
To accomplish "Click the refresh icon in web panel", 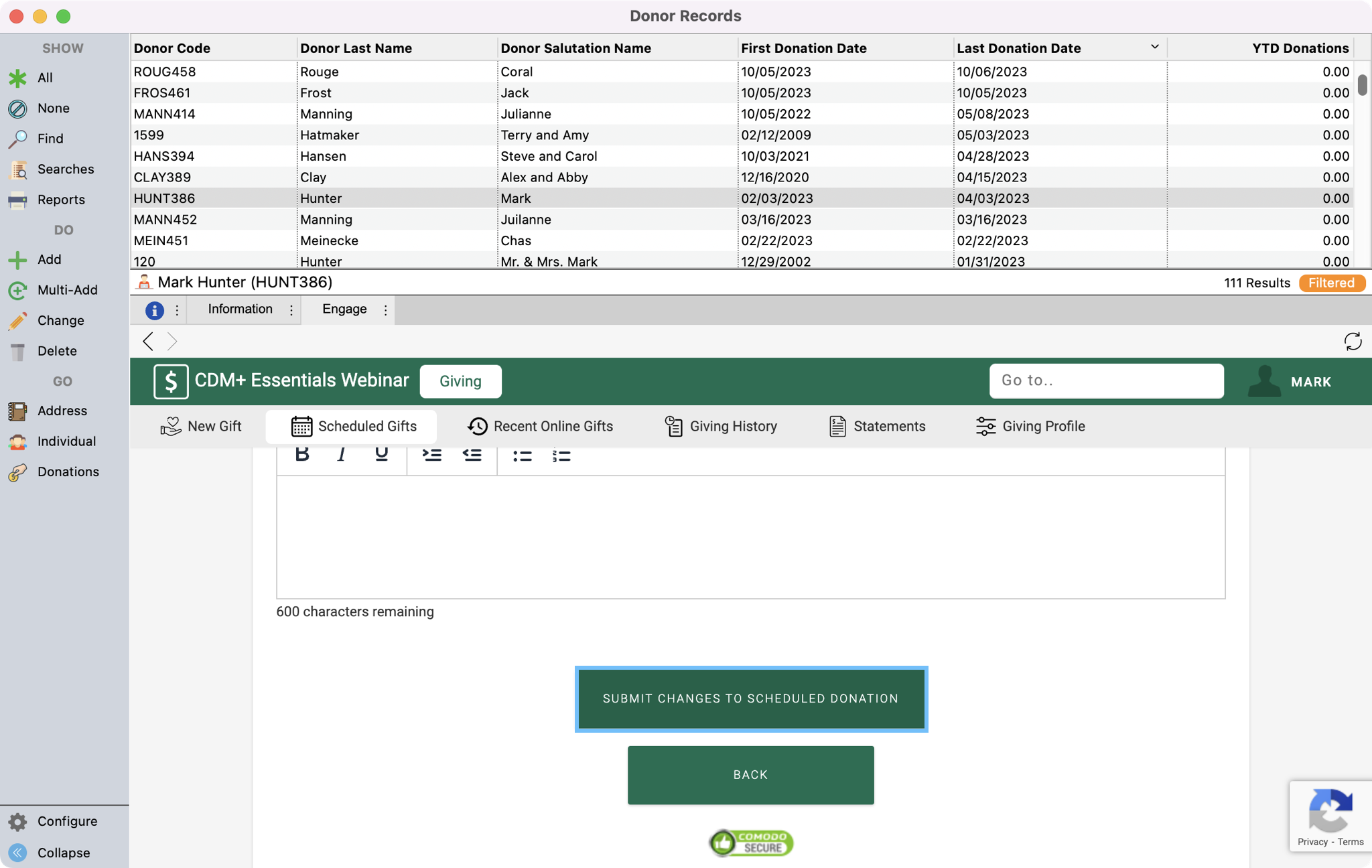I will (x=1353, y=342).
